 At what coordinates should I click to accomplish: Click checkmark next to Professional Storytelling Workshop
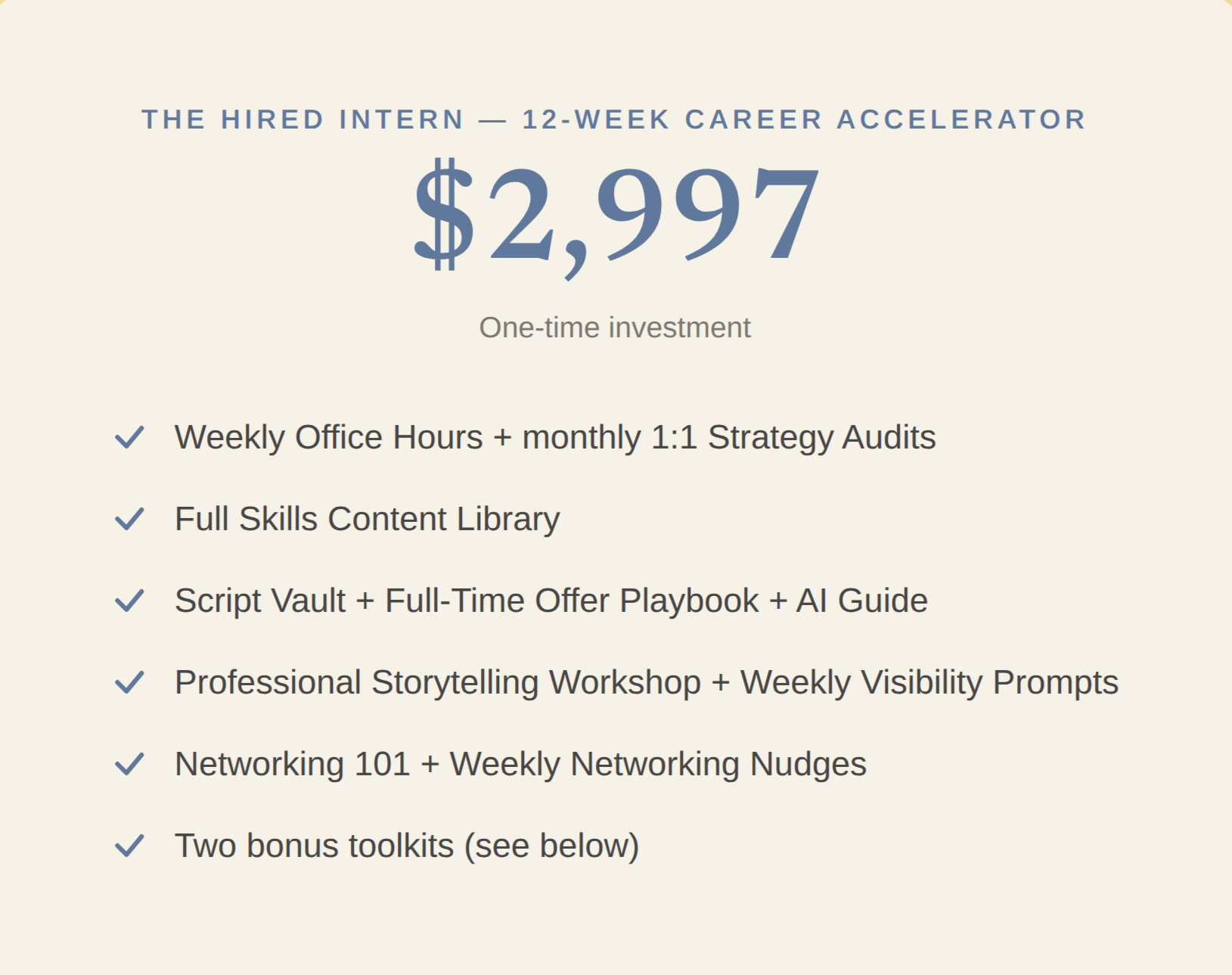(x=129, y=682)
